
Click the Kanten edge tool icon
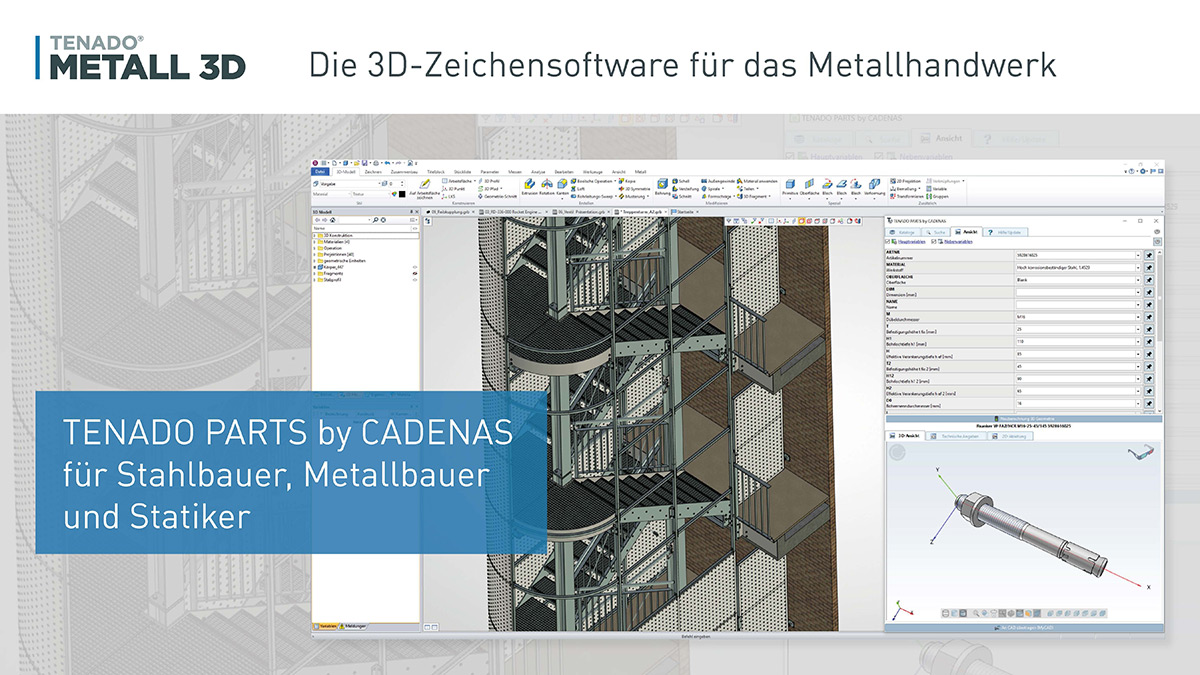[563, 184]
